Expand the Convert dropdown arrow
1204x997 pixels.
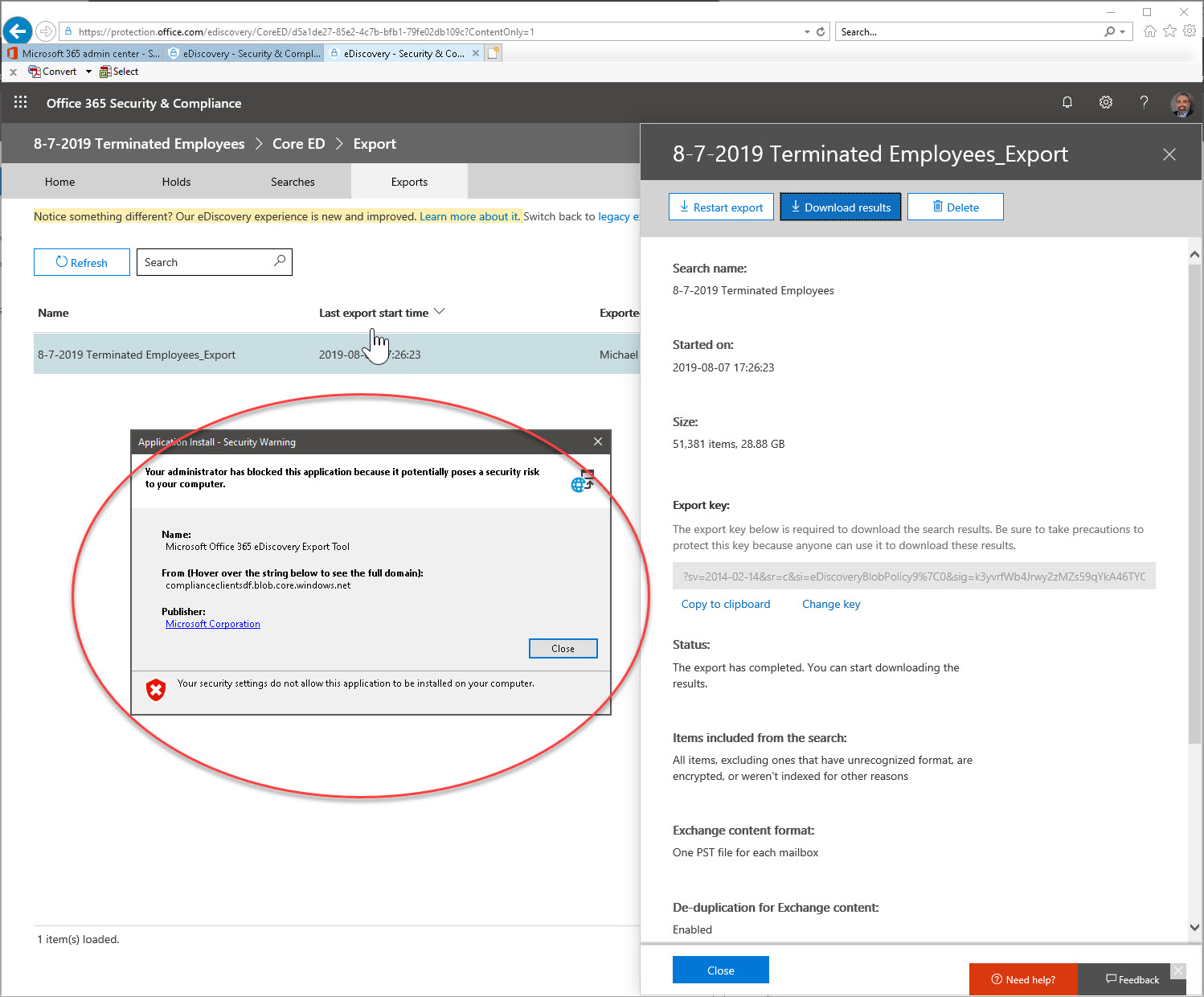[88, 72]
